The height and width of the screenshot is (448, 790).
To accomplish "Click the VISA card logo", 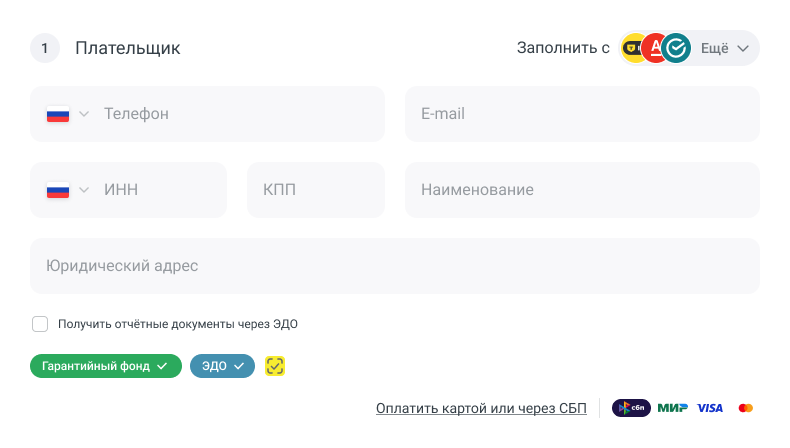I will (x=710, y=408).
